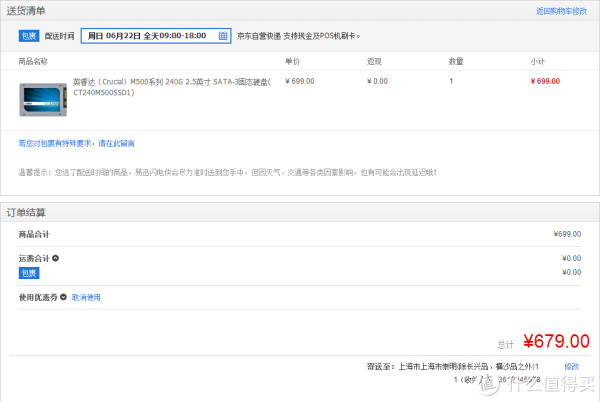The width and height of the screenshot is (600, 401).
Task: Click the 运费合计 info arrow icon
Action: [x=55, y=258]
